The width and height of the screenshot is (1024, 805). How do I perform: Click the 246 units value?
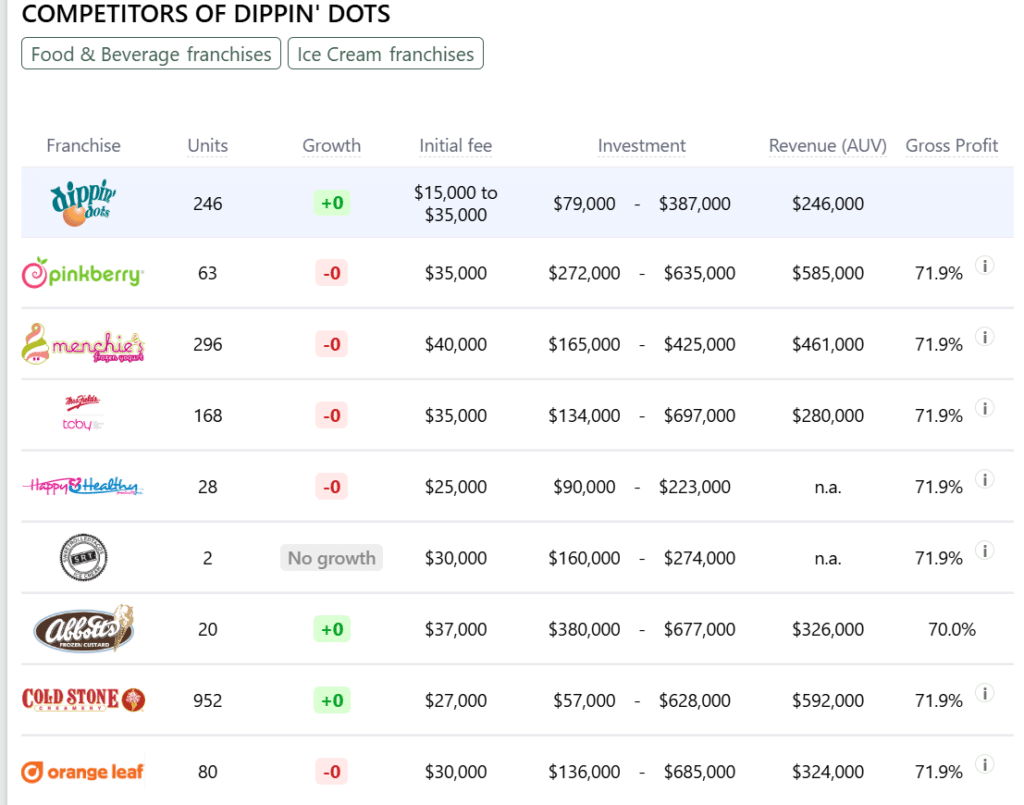pyautogui.click(x=208, y=204)
